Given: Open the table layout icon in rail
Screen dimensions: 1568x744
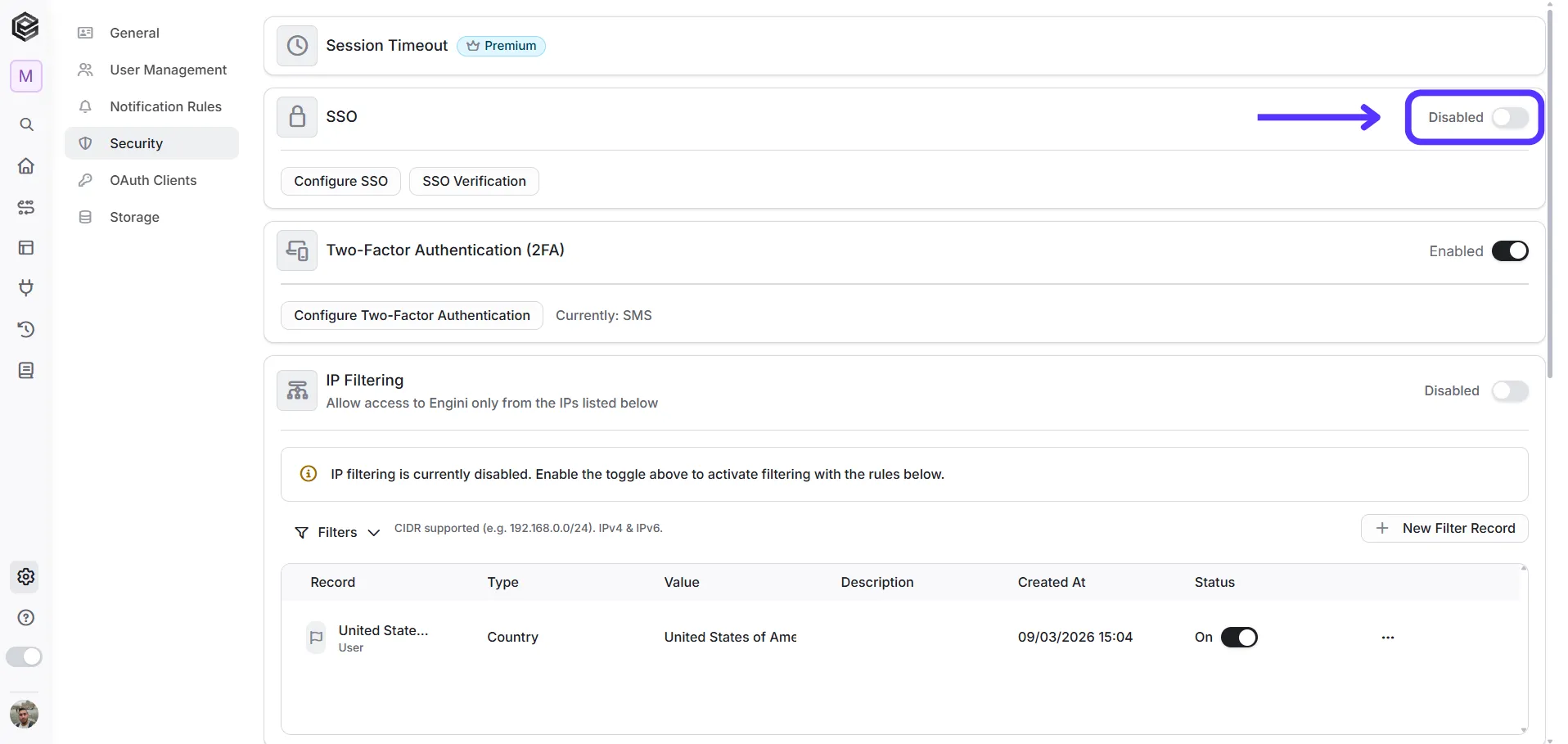Looking at the screenshot, I should click(26, 248).
